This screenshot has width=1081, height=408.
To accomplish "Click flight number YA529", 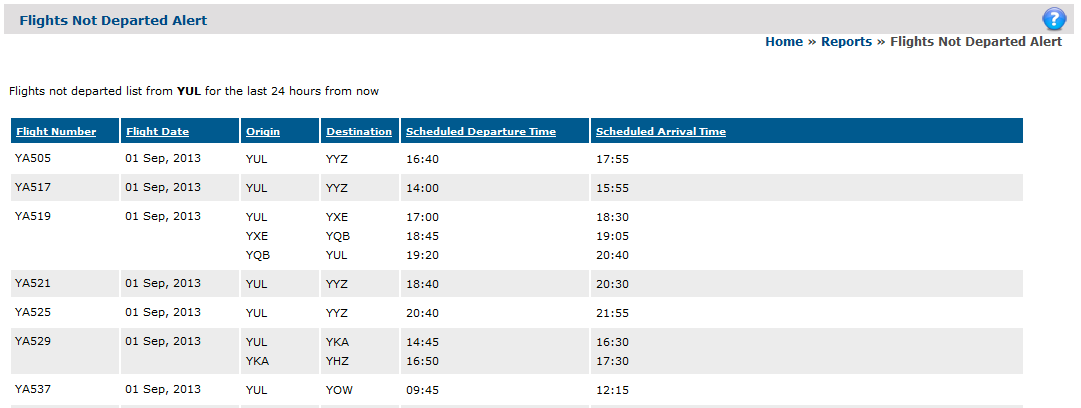I will click(32, 341).
